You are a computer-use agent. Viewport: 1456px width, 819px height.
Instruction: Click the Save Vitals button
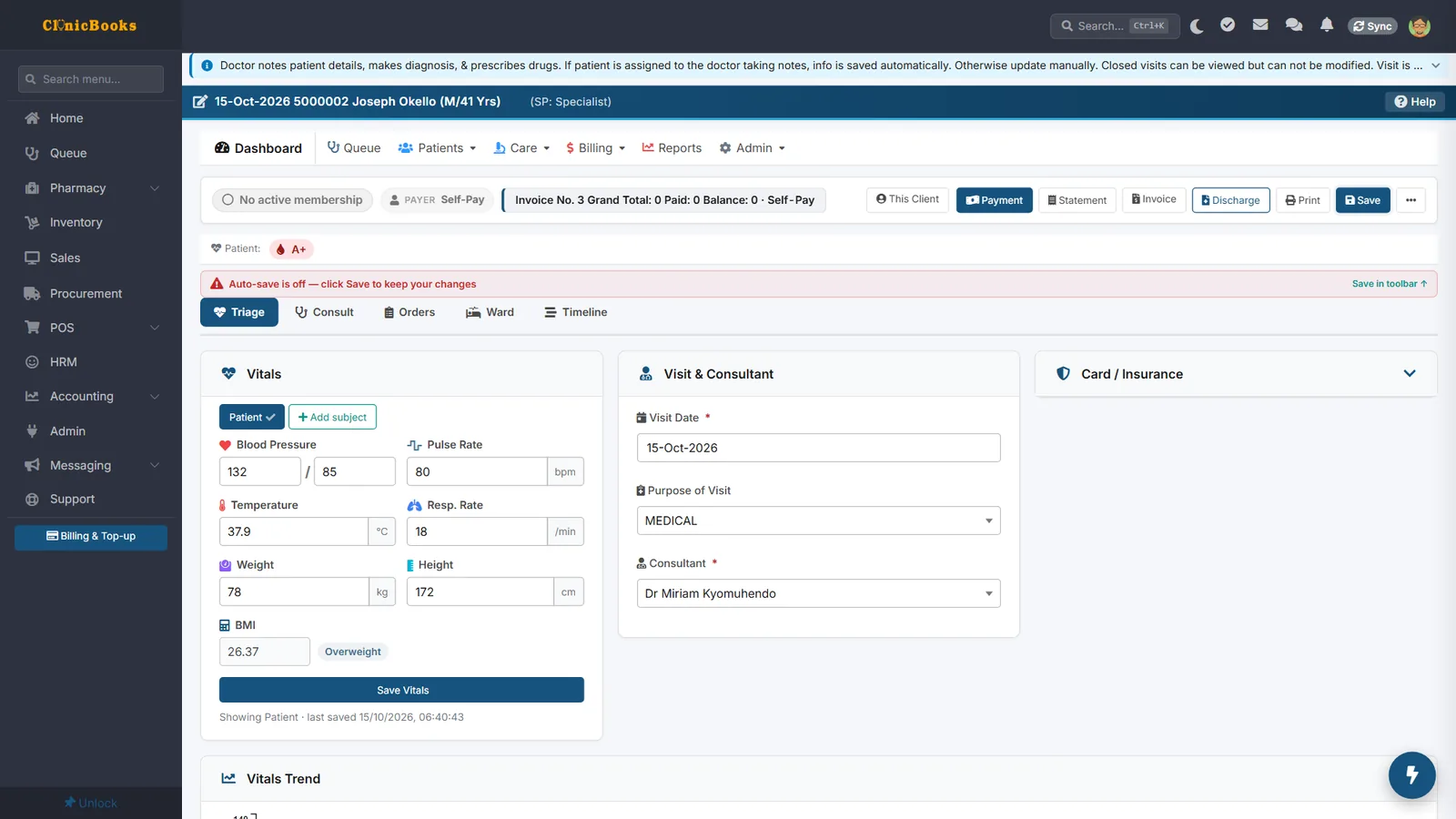tap(401, 690)
